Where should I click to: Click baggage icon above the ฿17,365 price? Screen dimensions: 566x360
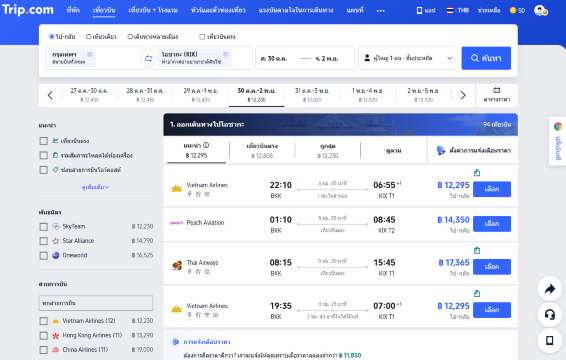477,250
